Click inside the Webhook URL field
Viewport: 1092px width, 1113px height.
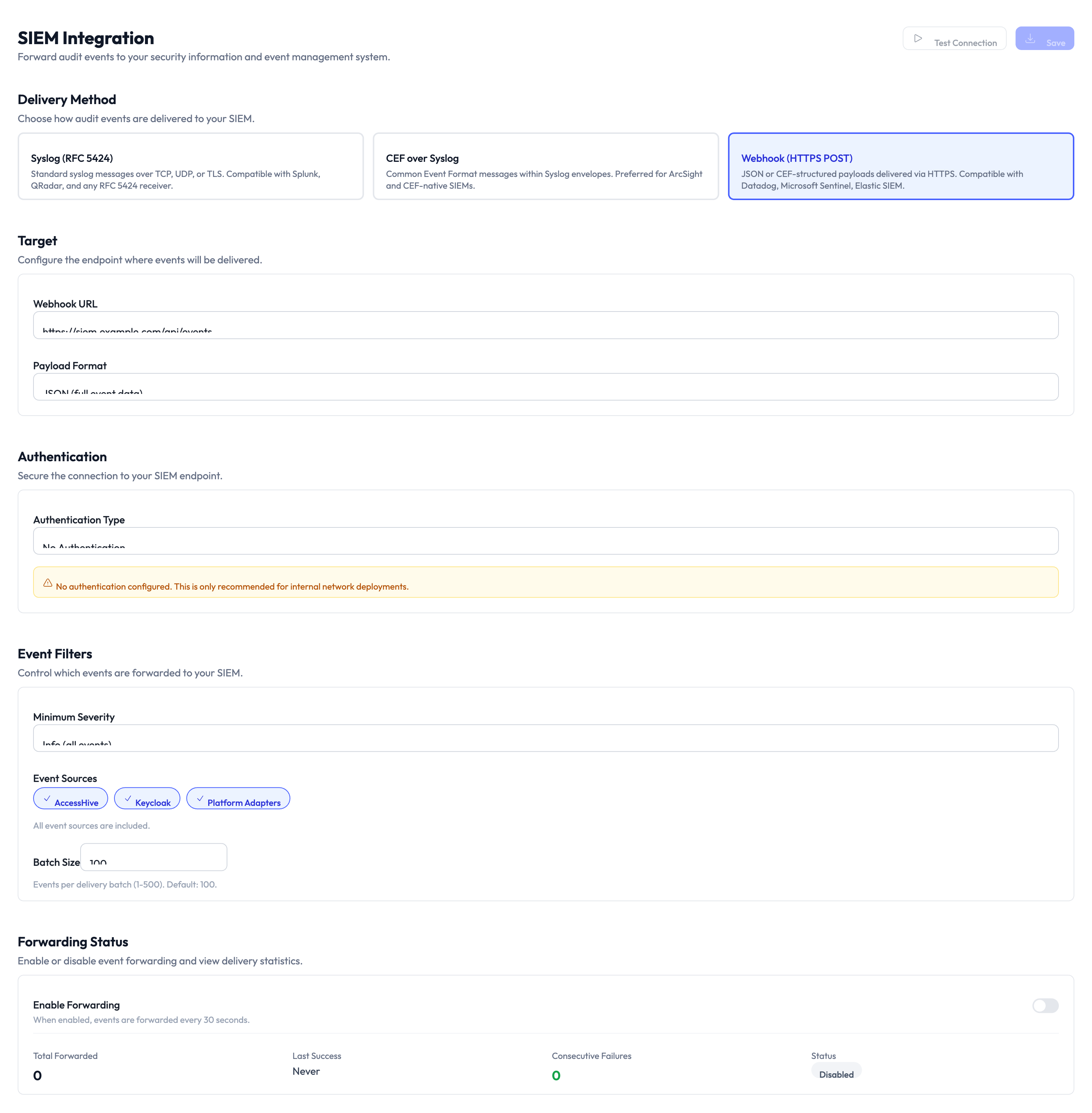click(546, 325)
